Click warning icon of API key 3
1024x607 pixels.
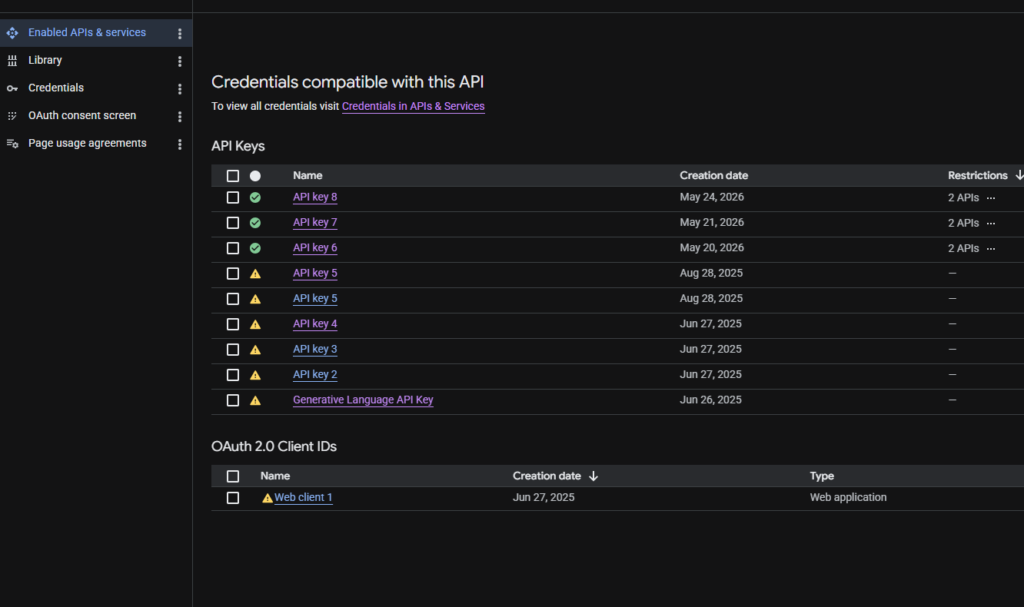click(255, 350)
